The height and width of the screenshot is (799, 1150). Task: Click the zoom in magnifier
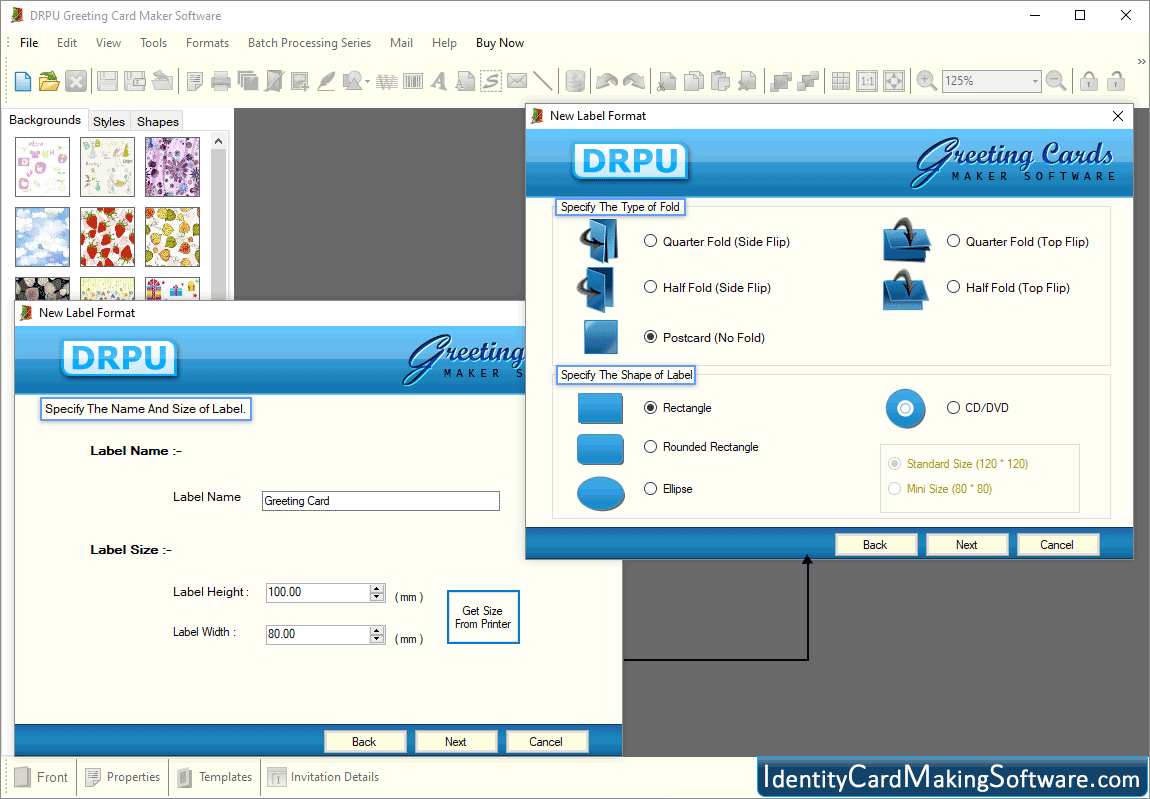tap(926, 81)
